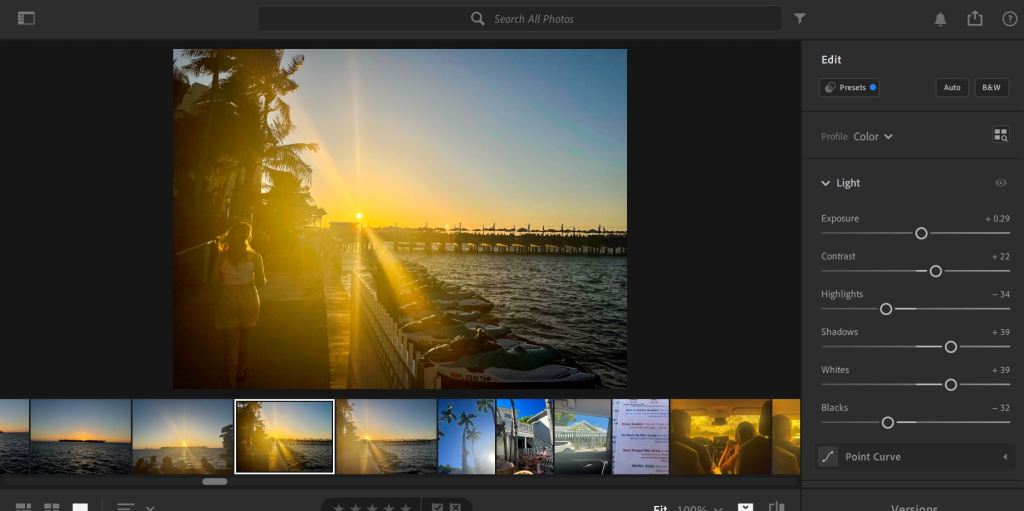The width and height of the screenshot is (1024, 511).
Task: Select the blue sky palm trees thumbnail
Action: (x=466, y=436)
